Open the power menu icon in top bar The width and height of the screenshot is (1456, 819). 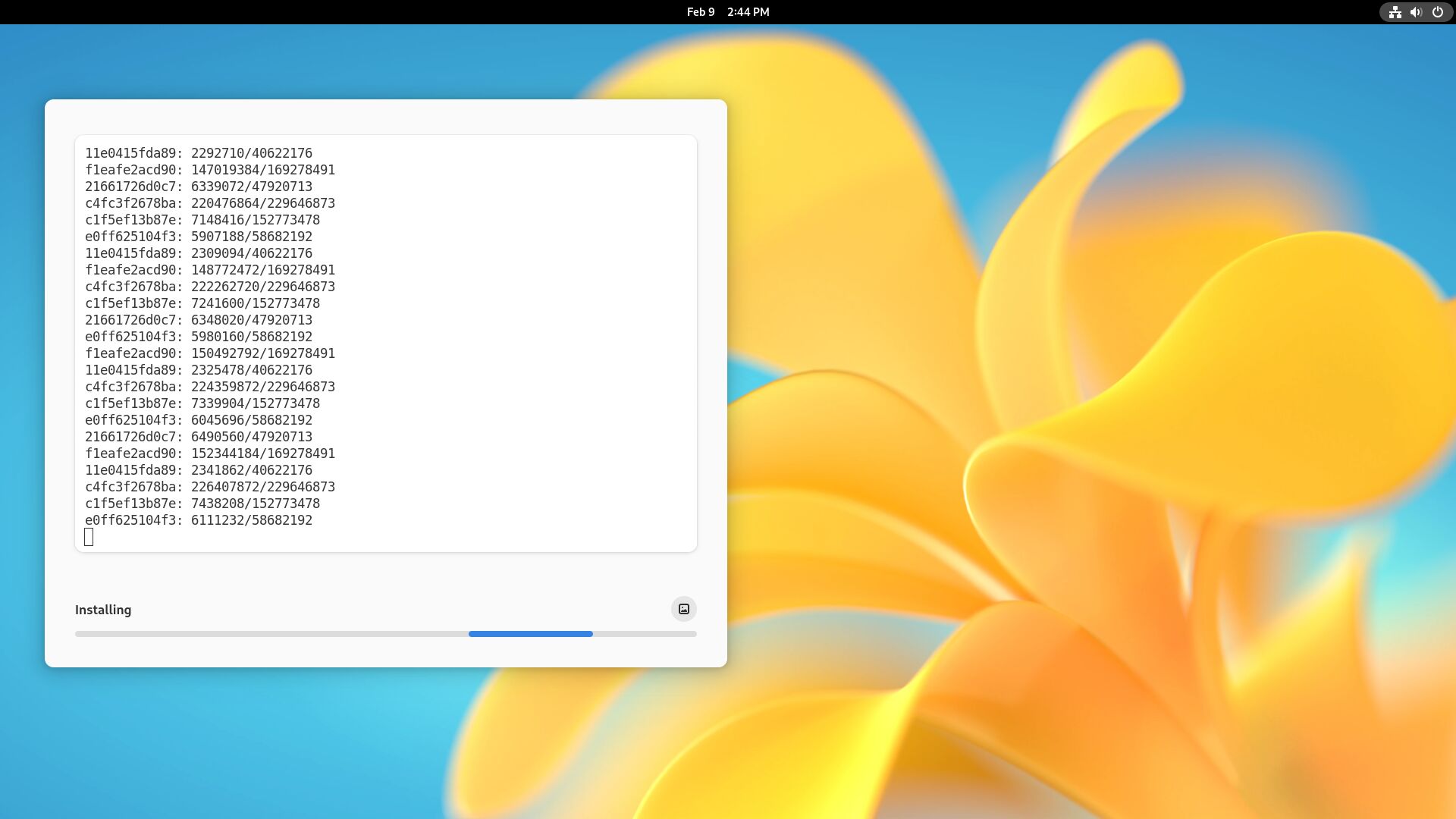[1437, 12]
